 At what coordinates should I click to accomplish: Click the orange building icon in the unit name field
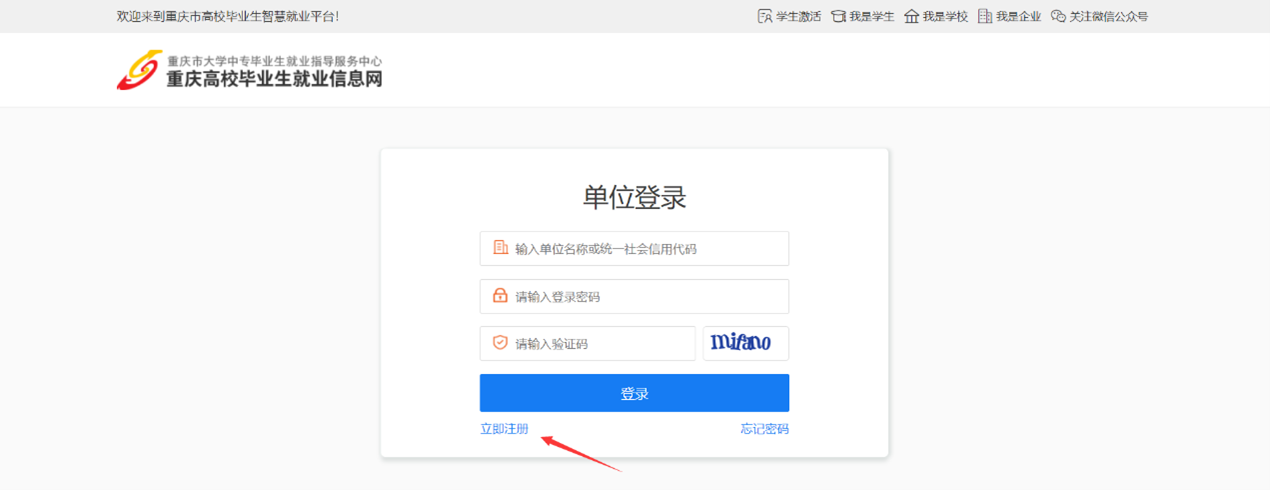pyautogui.click(x=500, y=248)
